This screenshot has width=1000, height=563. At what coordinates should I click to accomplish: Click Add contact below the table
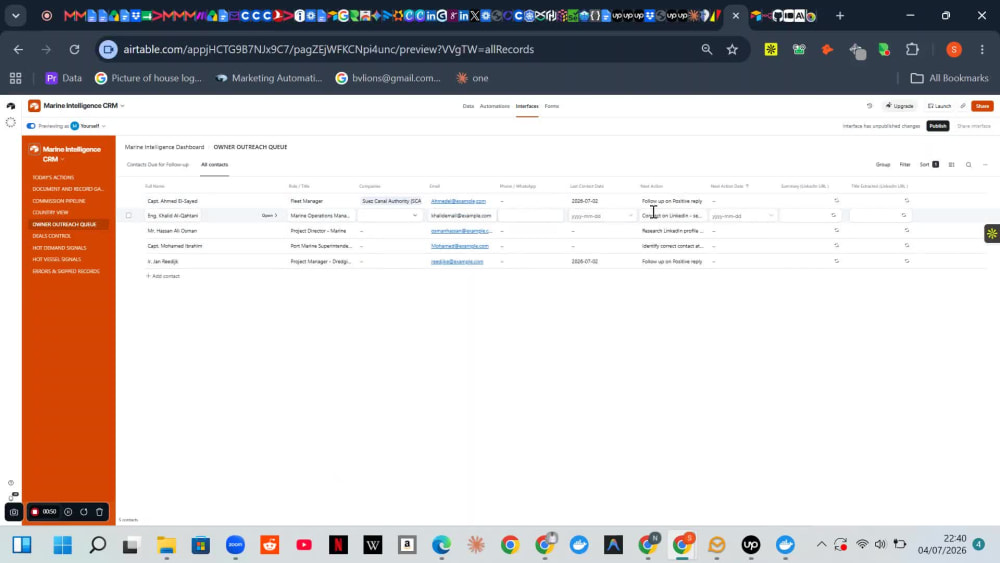tap(163, 276)
